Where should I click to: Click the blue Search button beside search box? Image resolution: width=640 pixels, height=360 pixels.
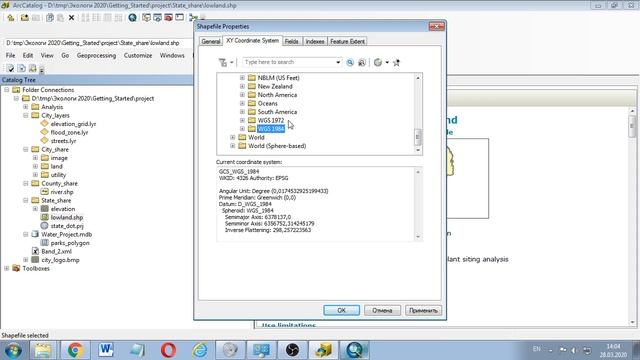[350, 62]
